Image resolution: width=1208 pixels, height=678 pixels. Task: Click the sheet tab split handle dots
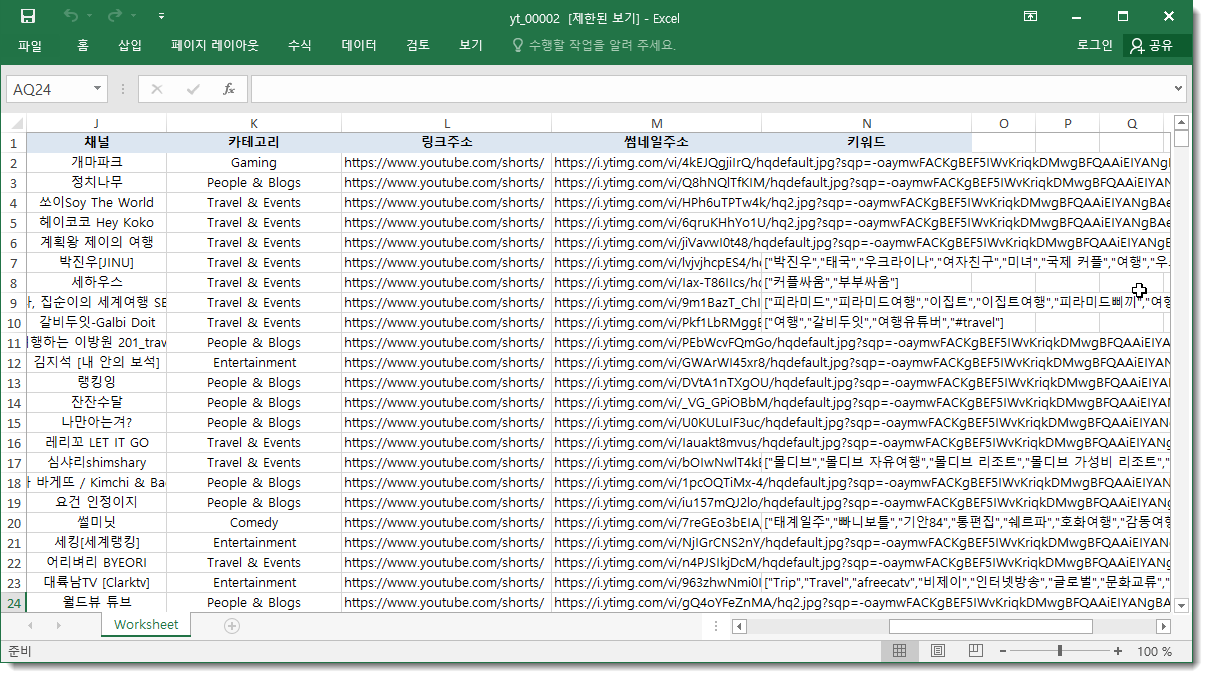(716, 626)
